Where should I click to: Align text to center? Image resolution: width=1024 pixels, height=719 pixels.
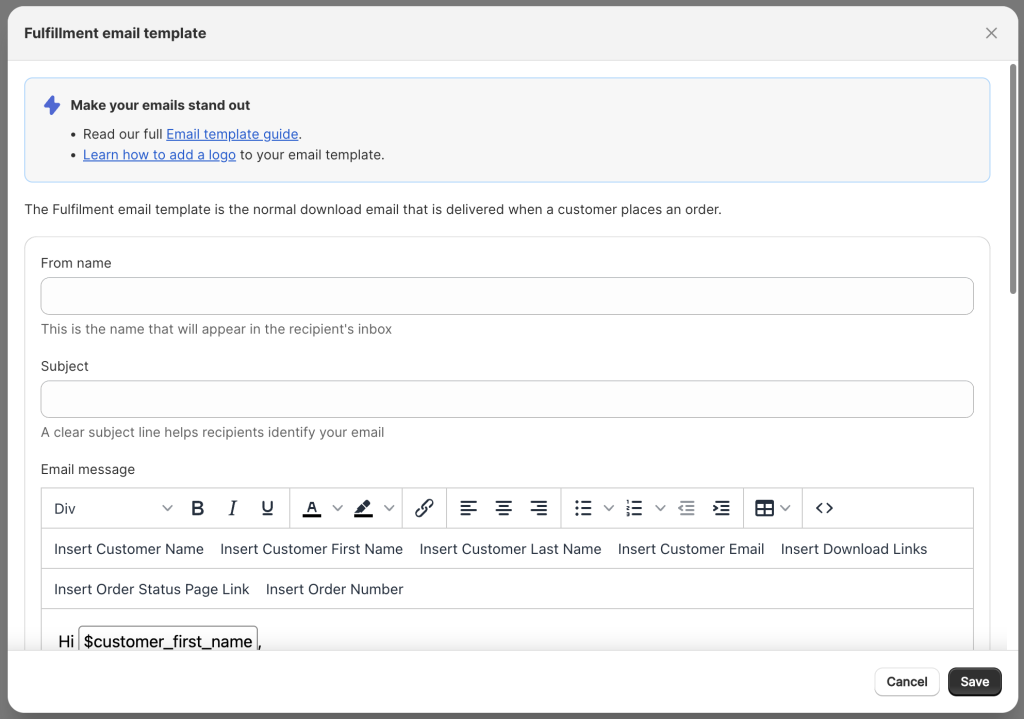(503, 508)
